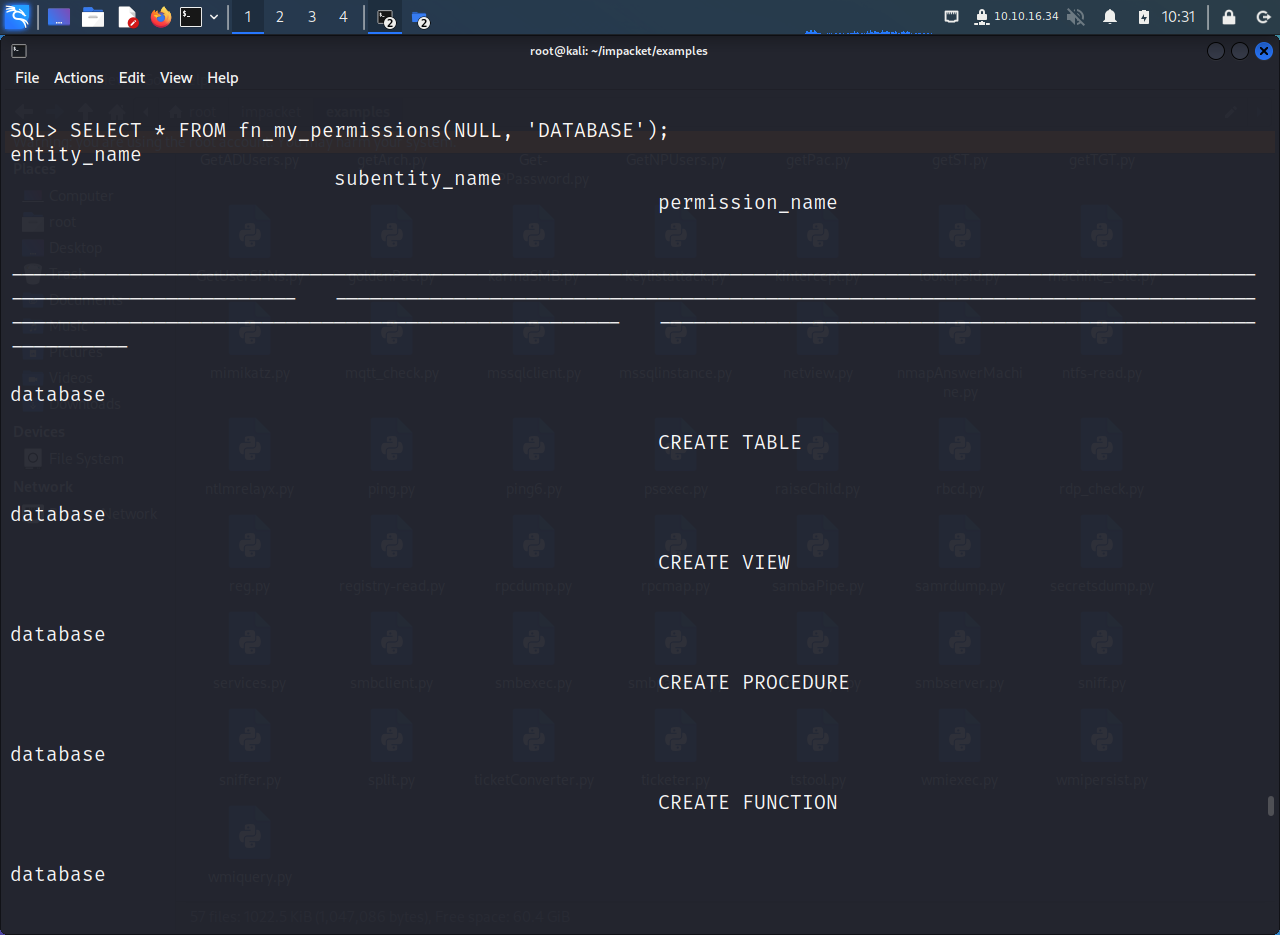This screenshot has width=1280, height=935.
Task: Open the notifications bell
Action: tap(1110, 17)
